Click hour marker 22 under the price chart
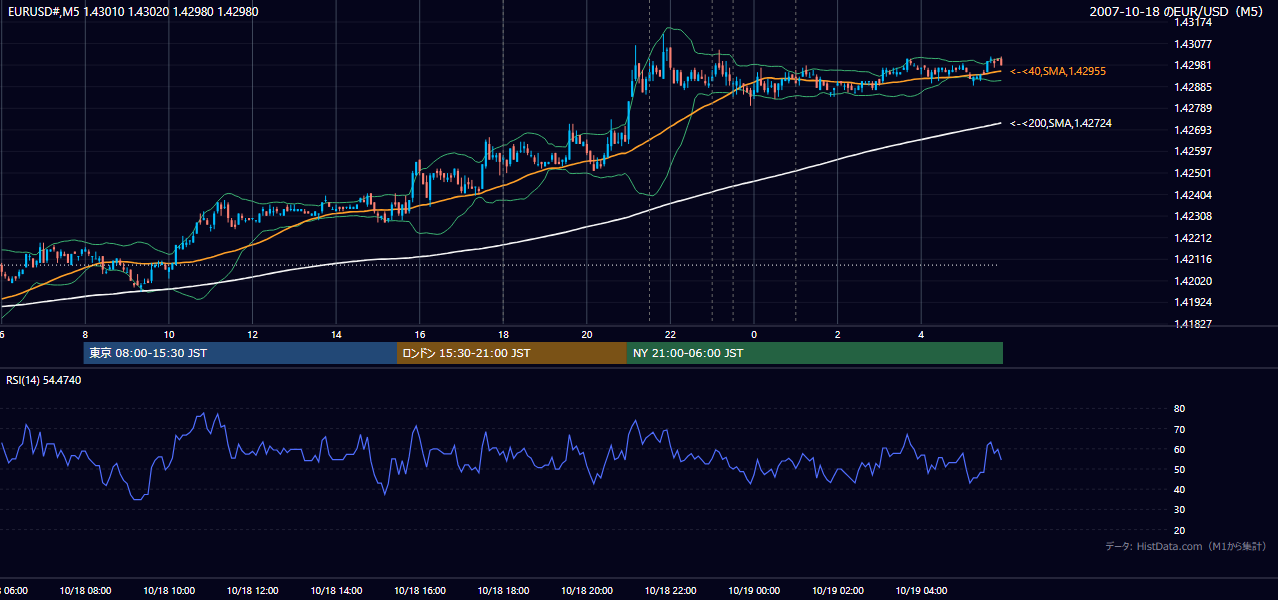The width and height of the screenshot is (1278, 600). pos(671,335)
